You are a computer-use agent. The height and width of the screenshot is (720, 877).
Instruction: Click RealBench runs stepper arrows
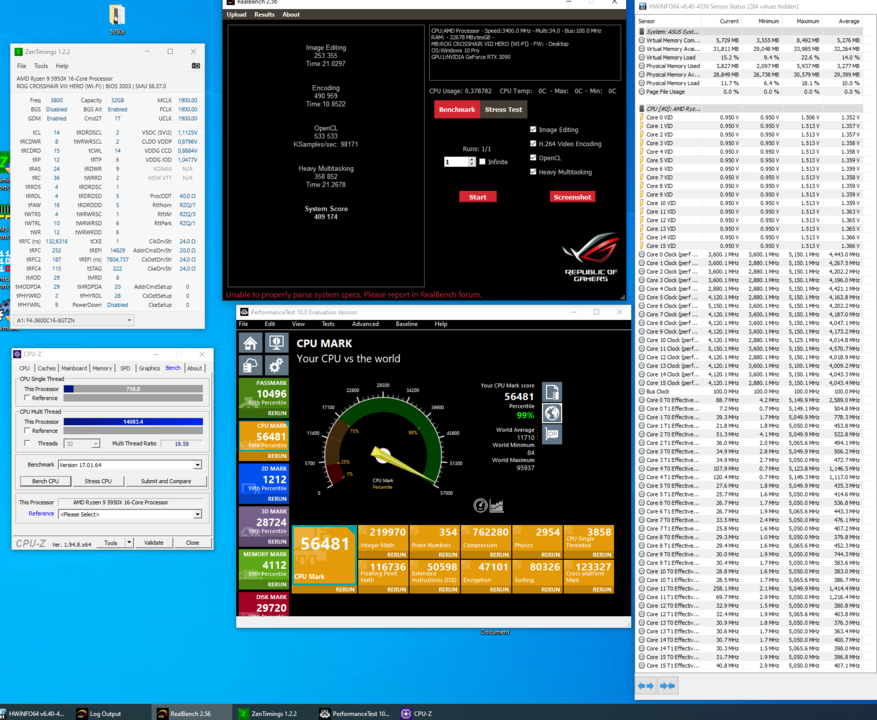472,162
